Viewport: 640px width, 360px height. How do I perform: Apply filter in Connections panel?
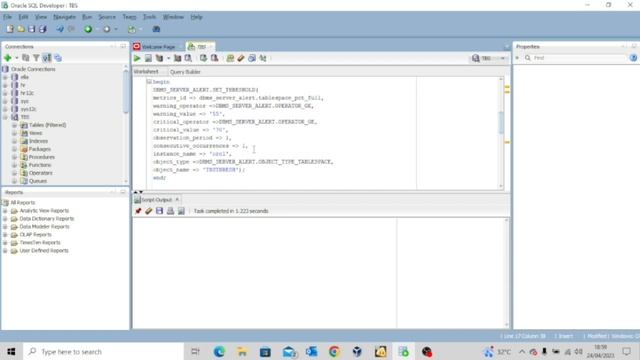click(36, 58)
